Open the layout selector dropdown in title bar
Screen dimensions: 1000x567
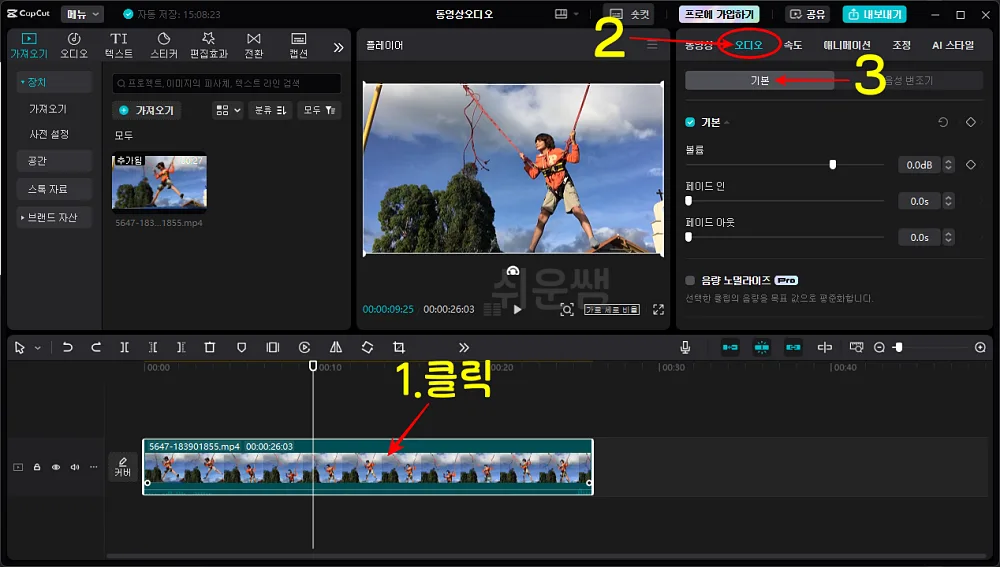click(x=566, y=14)
